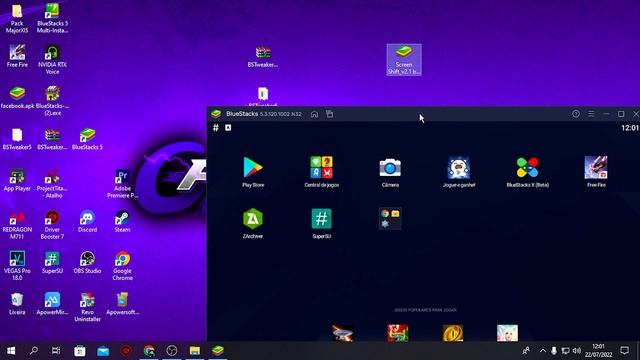Open Chrome from the taskbar

coord(149,351)
